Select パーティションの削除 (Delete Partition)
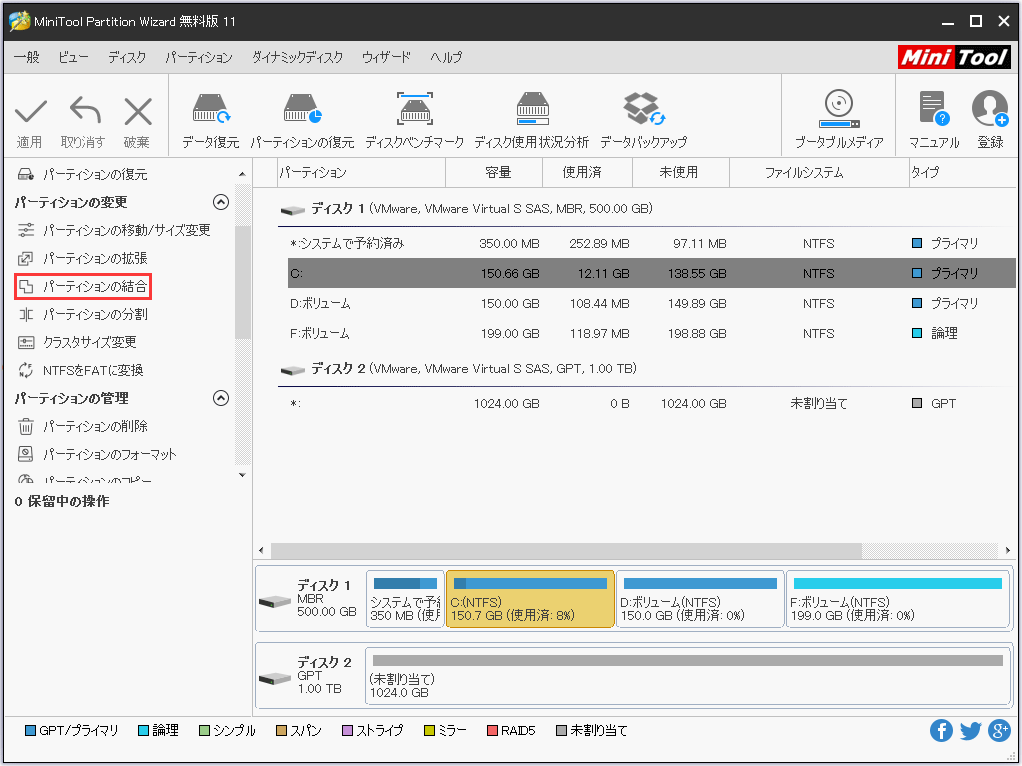The height and width of the screenshot is (766, 1022). 83,426
